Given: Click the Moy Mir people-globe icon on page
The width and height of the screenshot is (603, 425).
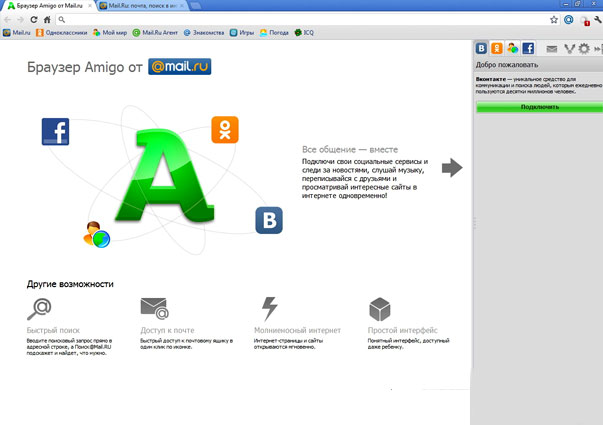Looking at the screenshot, I should 97,234.
